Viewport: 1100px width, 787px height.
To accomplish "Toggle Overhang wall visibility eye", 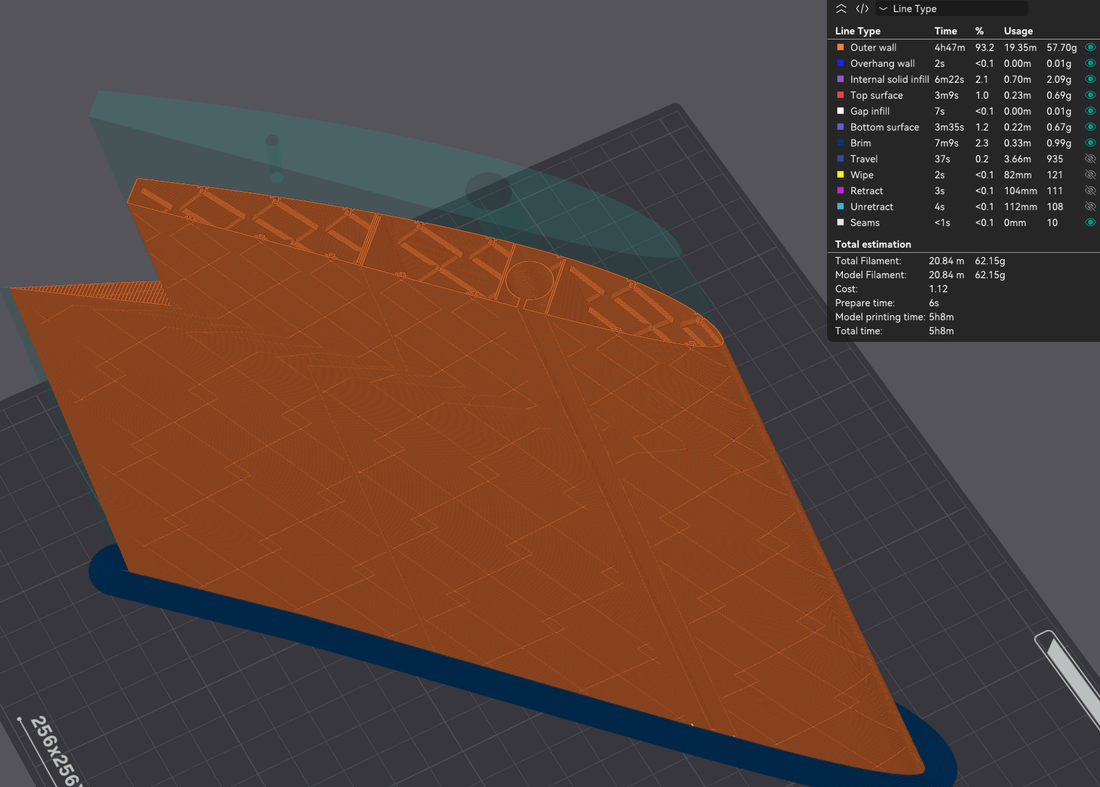I will tap(1090, 63).
